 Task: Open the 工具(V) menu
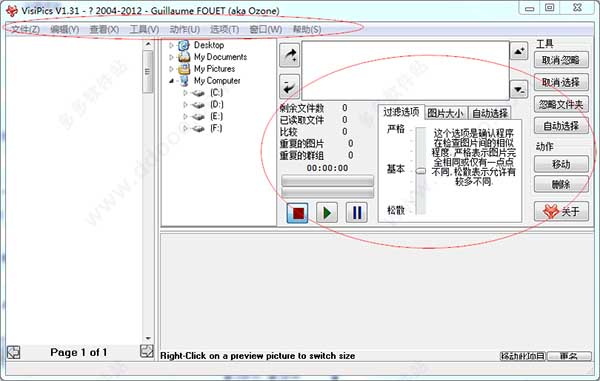[144, 29]
